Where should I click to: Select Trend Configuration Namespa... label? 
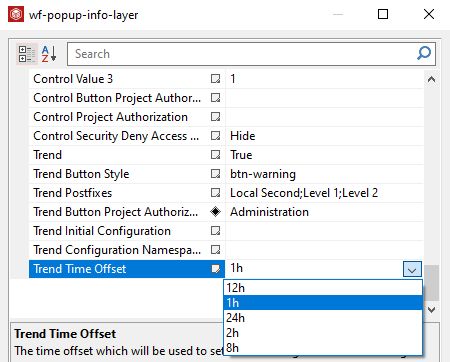pyautogui.click(x=117, y=250)
